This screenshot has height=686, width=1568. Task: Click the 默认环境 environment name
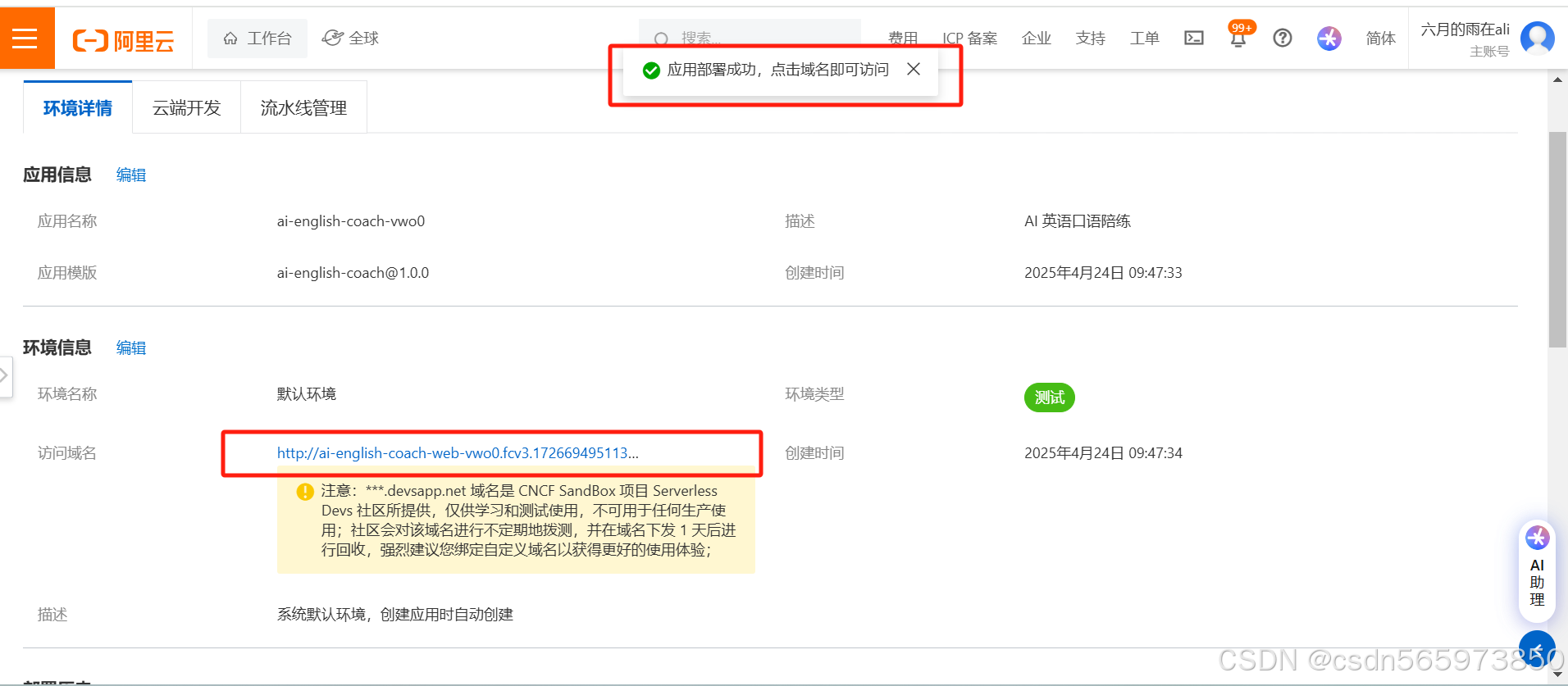[x=307, y=394]
